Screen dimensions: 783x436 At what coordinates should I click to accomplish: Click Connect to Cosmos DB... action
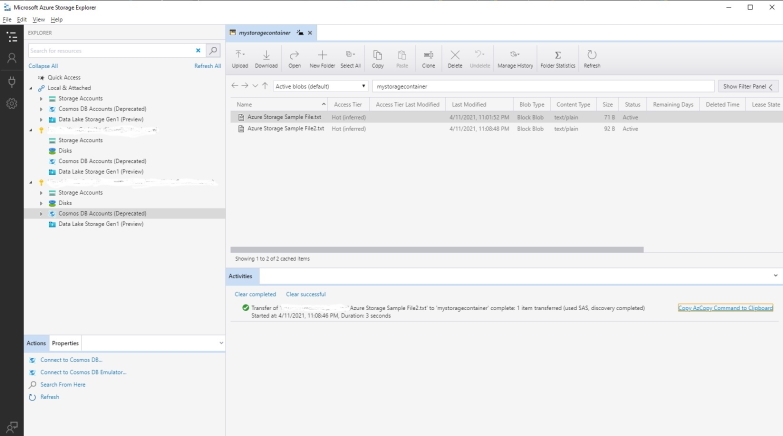pyautogui.click(x=71, y=360)
